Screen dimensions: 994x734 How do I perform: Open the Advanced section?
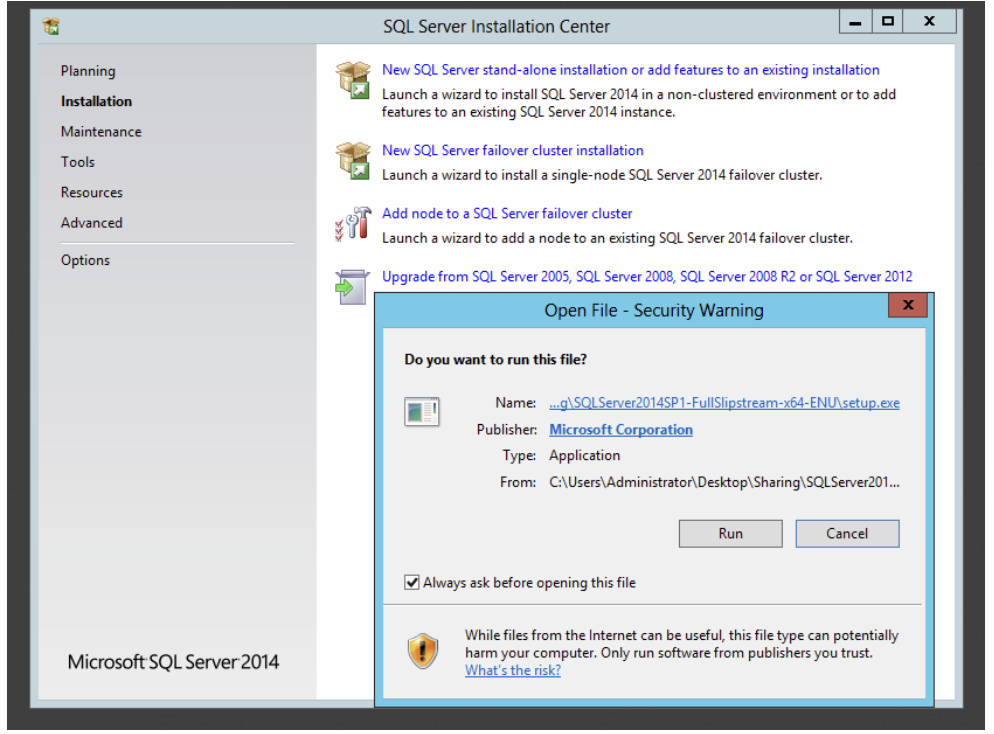tap(92, 223)
